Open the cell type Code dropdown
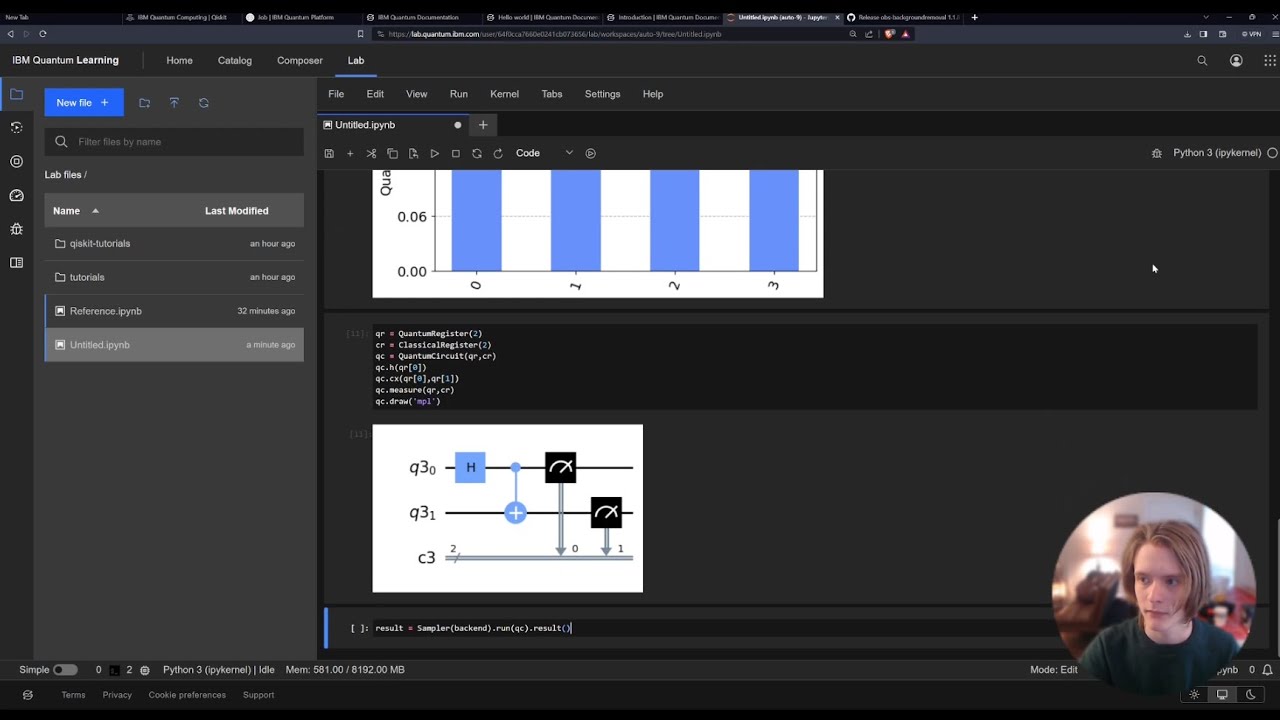This screenshot has width=1280, height=720. (544, 153)
